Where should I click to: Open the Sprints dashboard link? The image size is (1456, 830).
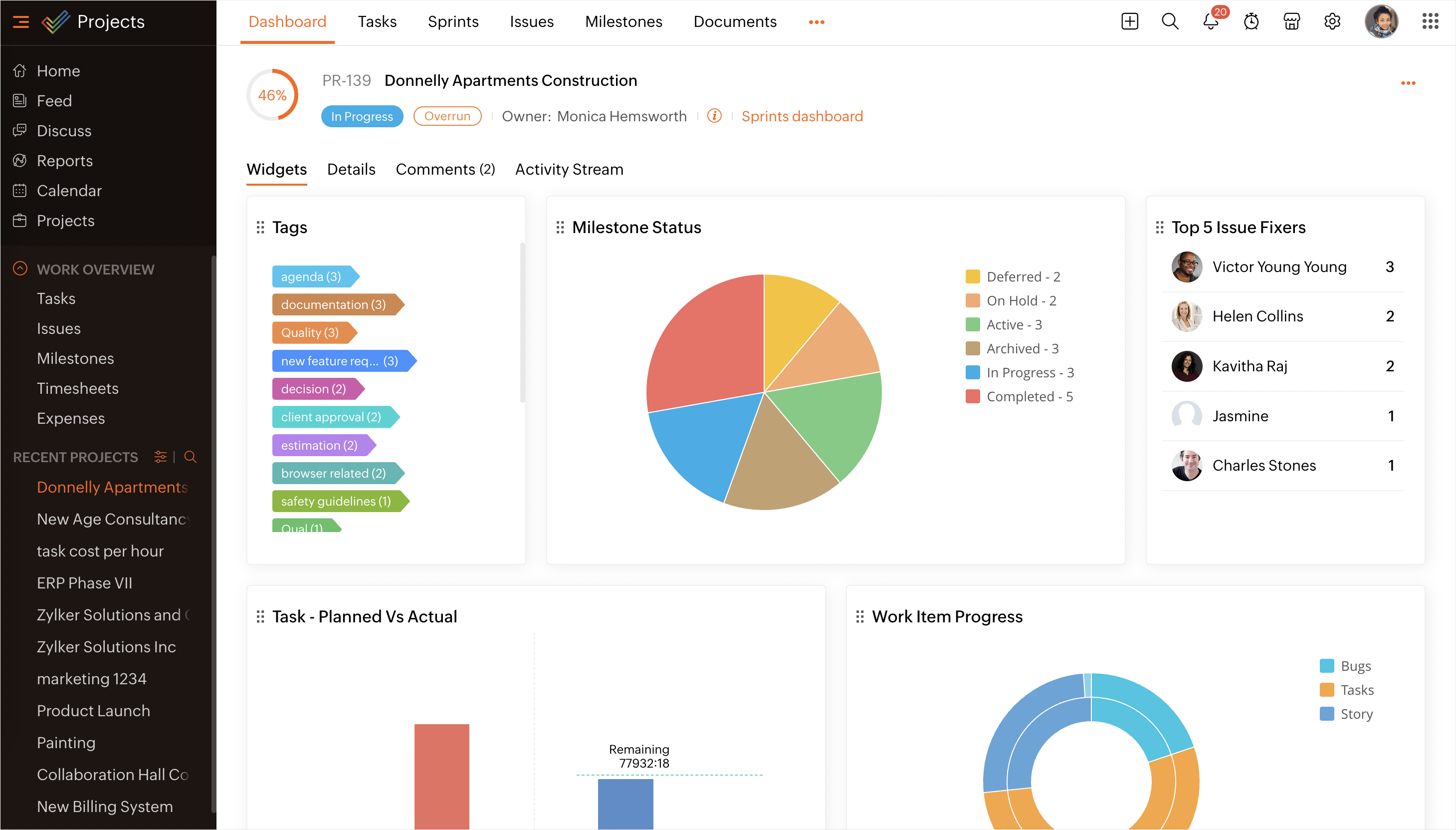click(802, 116)
